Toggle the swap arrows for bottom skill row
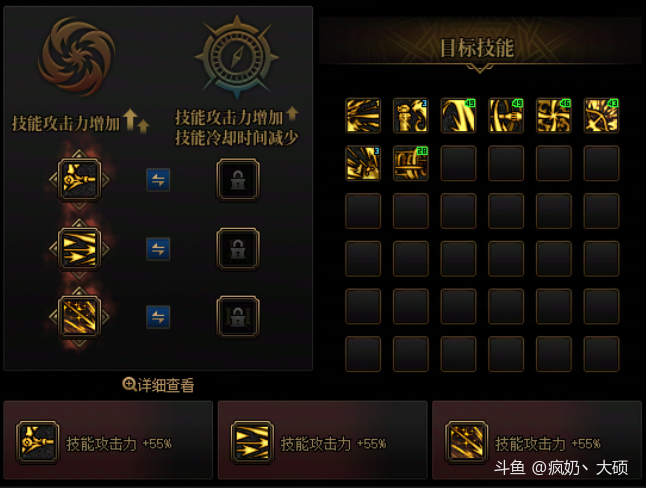This screenshot has height=488, width=646. 158,317
